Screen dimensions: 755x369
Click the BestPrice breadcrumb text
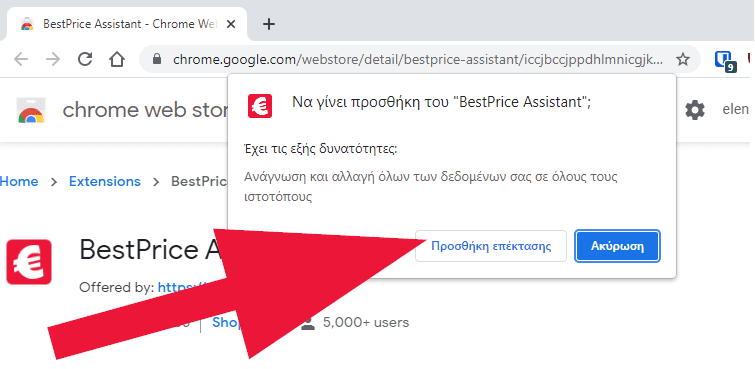(x=199, y=182)
